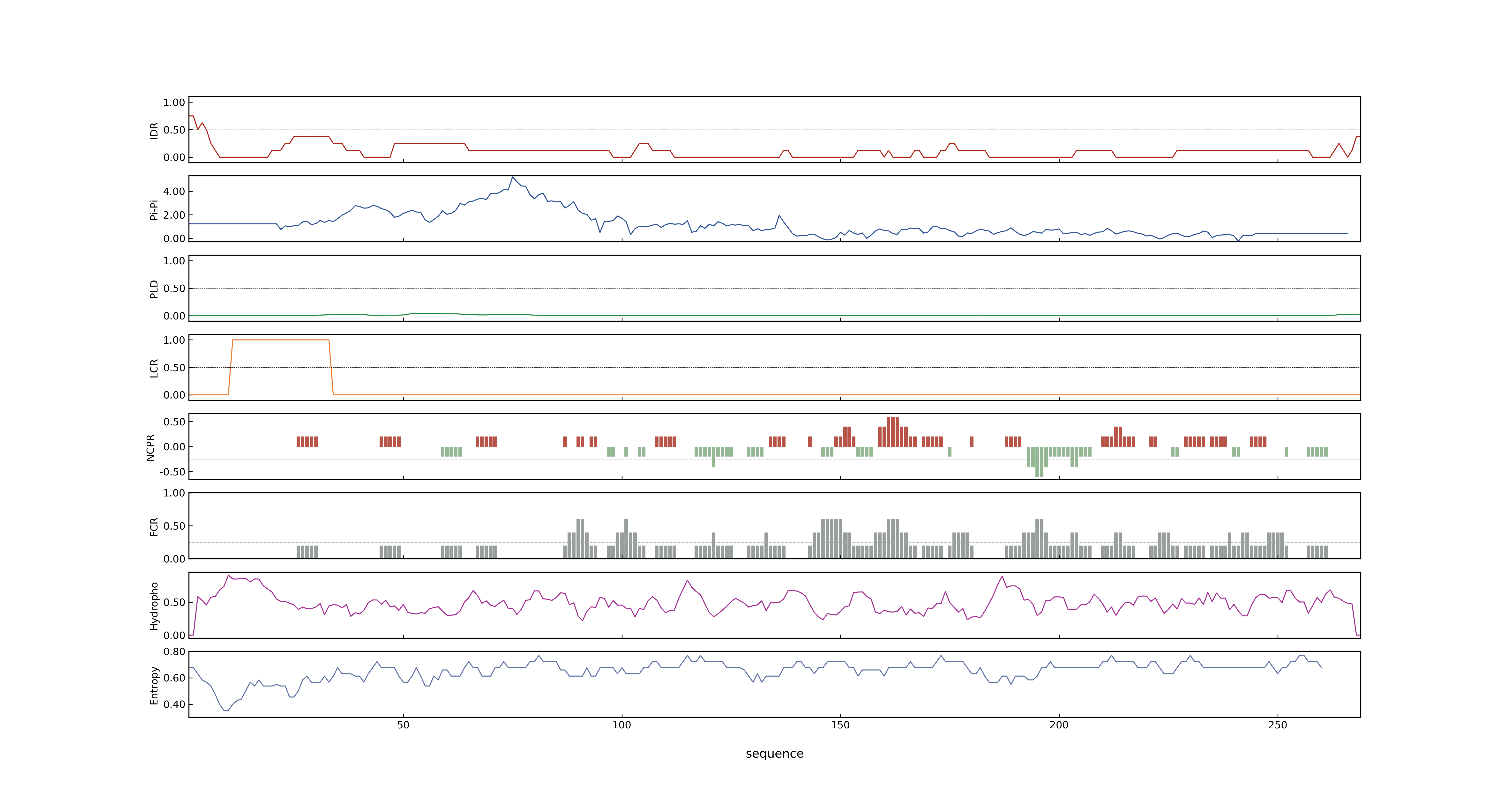Screen dimensions: 1512x806
Task: Select the Entropy y-axis label
Action: pyautogui.click(x=154, y=685)
